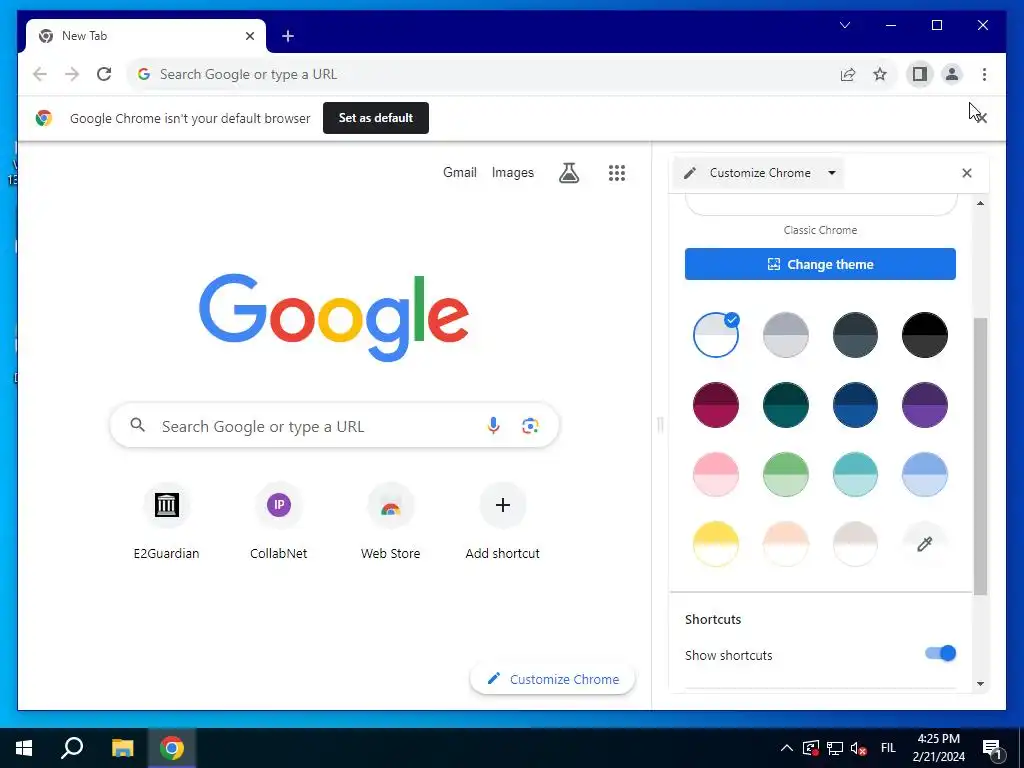
Task: Open the profile avatar menu
Action: (x=952, y=74)
